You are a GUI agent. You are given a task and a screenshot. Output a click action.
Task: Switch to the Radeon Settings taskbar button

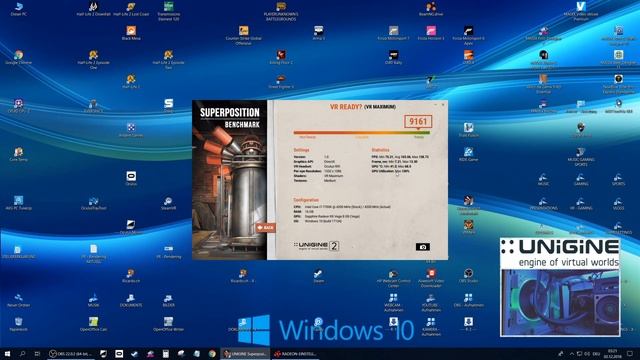(296, 353)
